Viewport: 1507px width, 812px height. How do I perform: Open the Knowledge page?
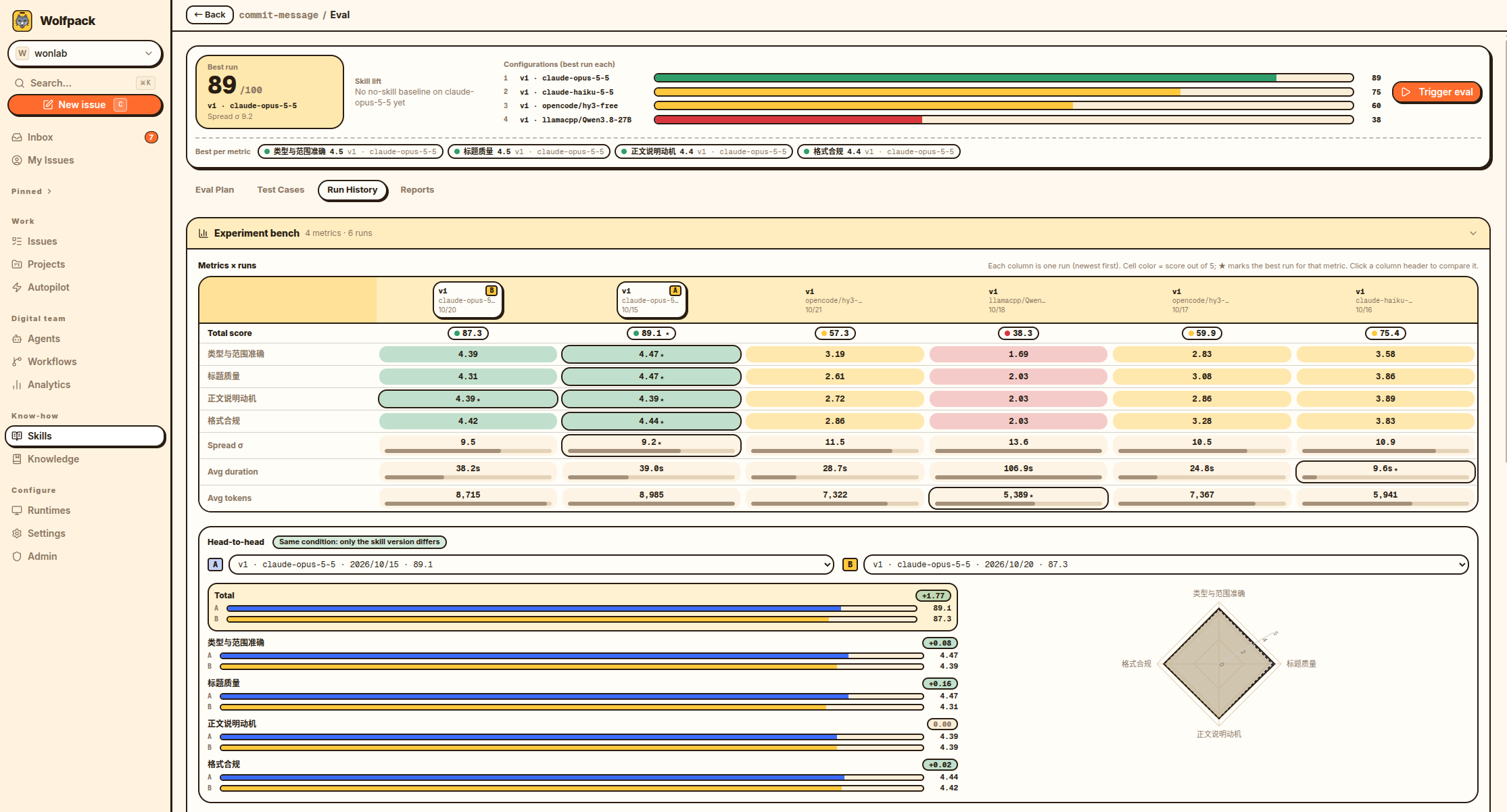(x=85, y=459)
